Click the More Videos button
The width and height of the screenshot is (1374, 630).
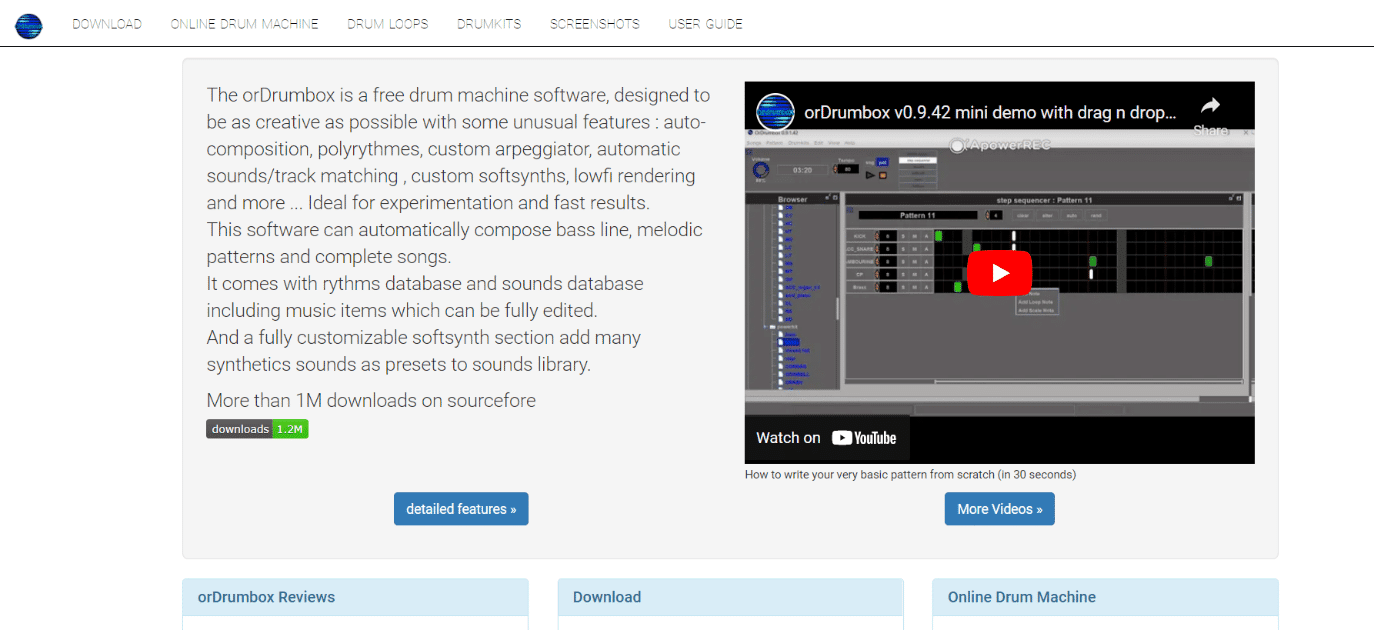pos(999,509)
